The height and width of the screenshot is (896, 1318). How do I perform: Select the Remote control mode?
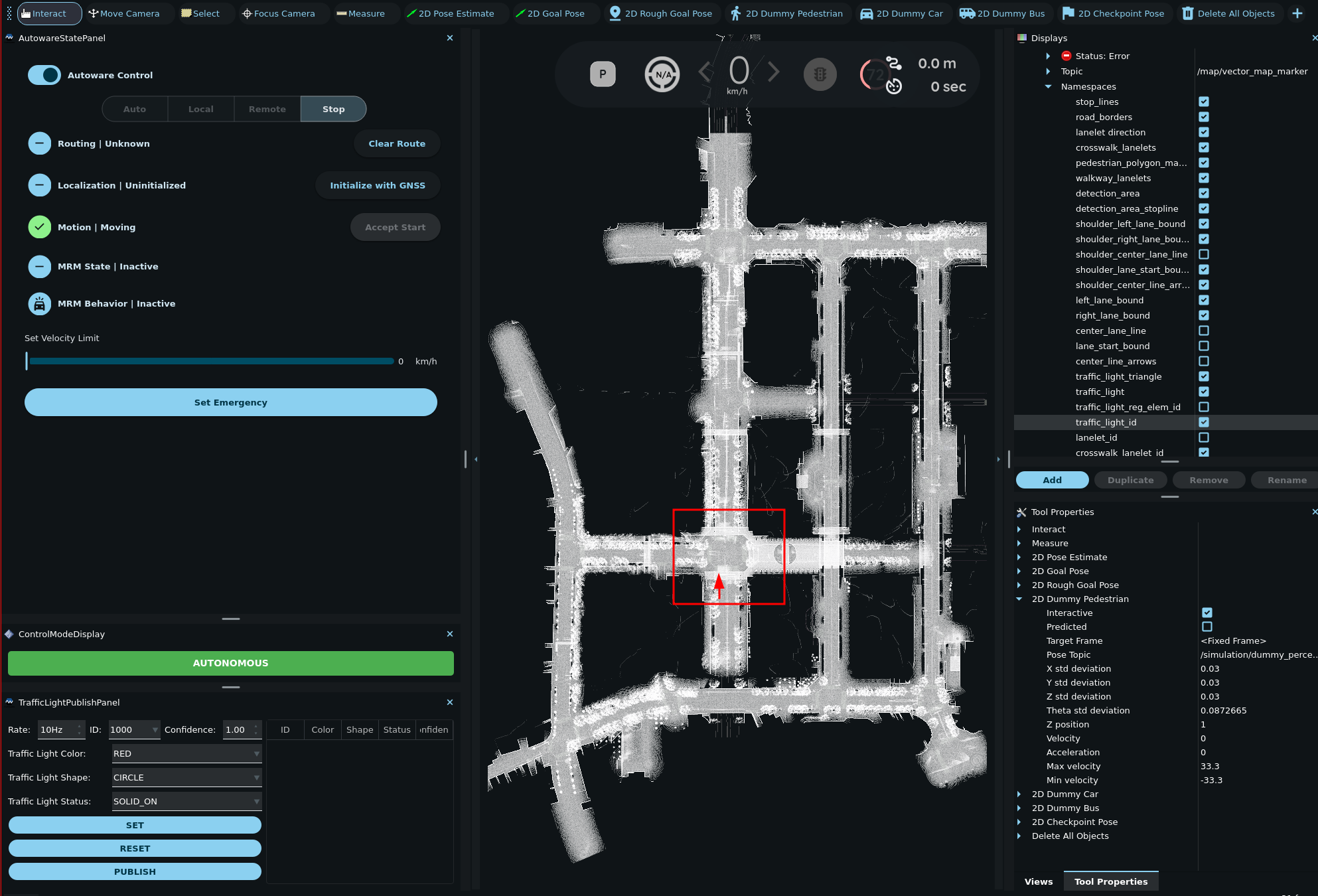pyautogui.click(x=267, y=109)
